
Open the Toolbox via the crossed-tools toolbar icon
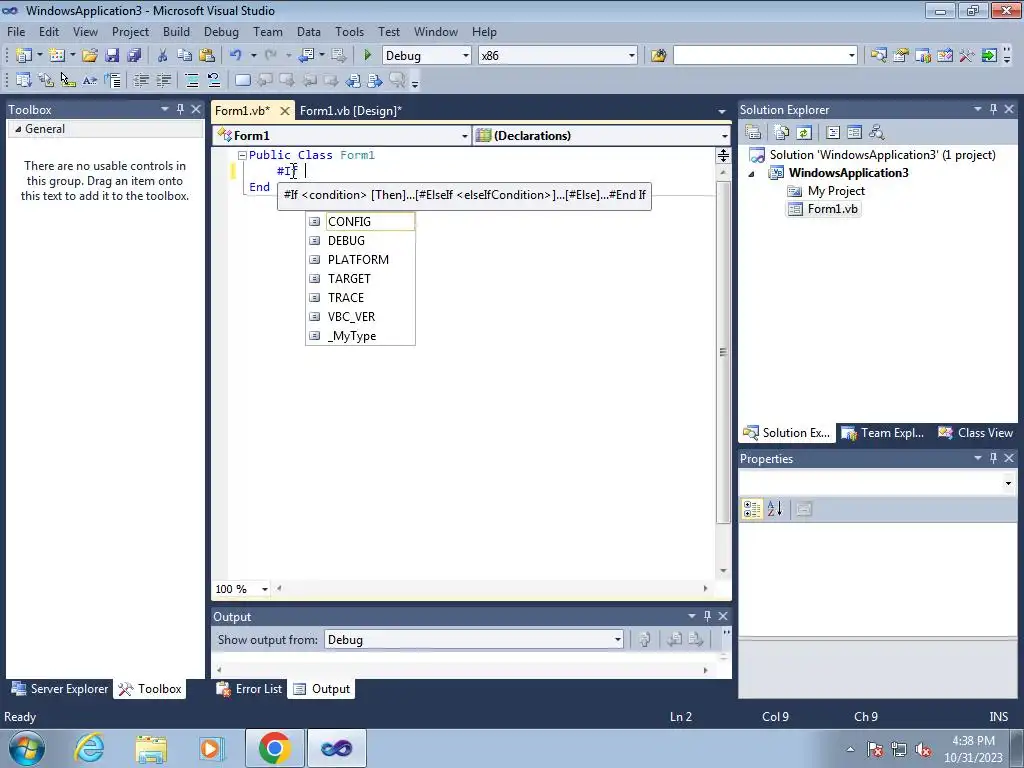tap(967, 56)
